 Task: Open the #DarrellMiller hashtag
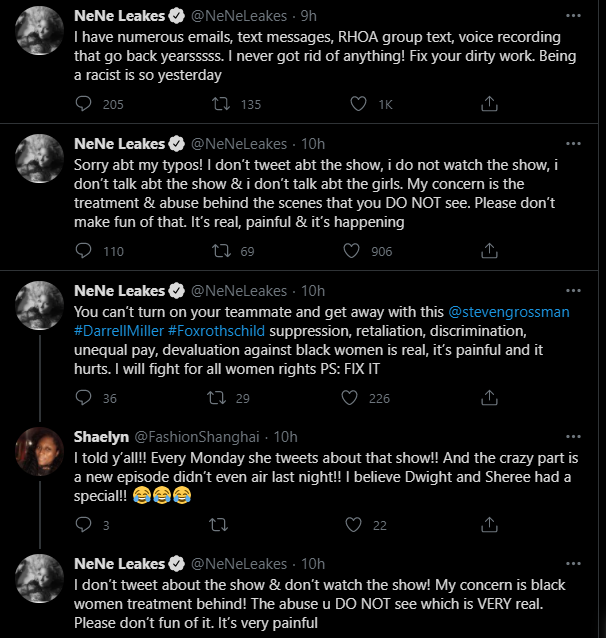pyautogui.click(x=119, y=331)
